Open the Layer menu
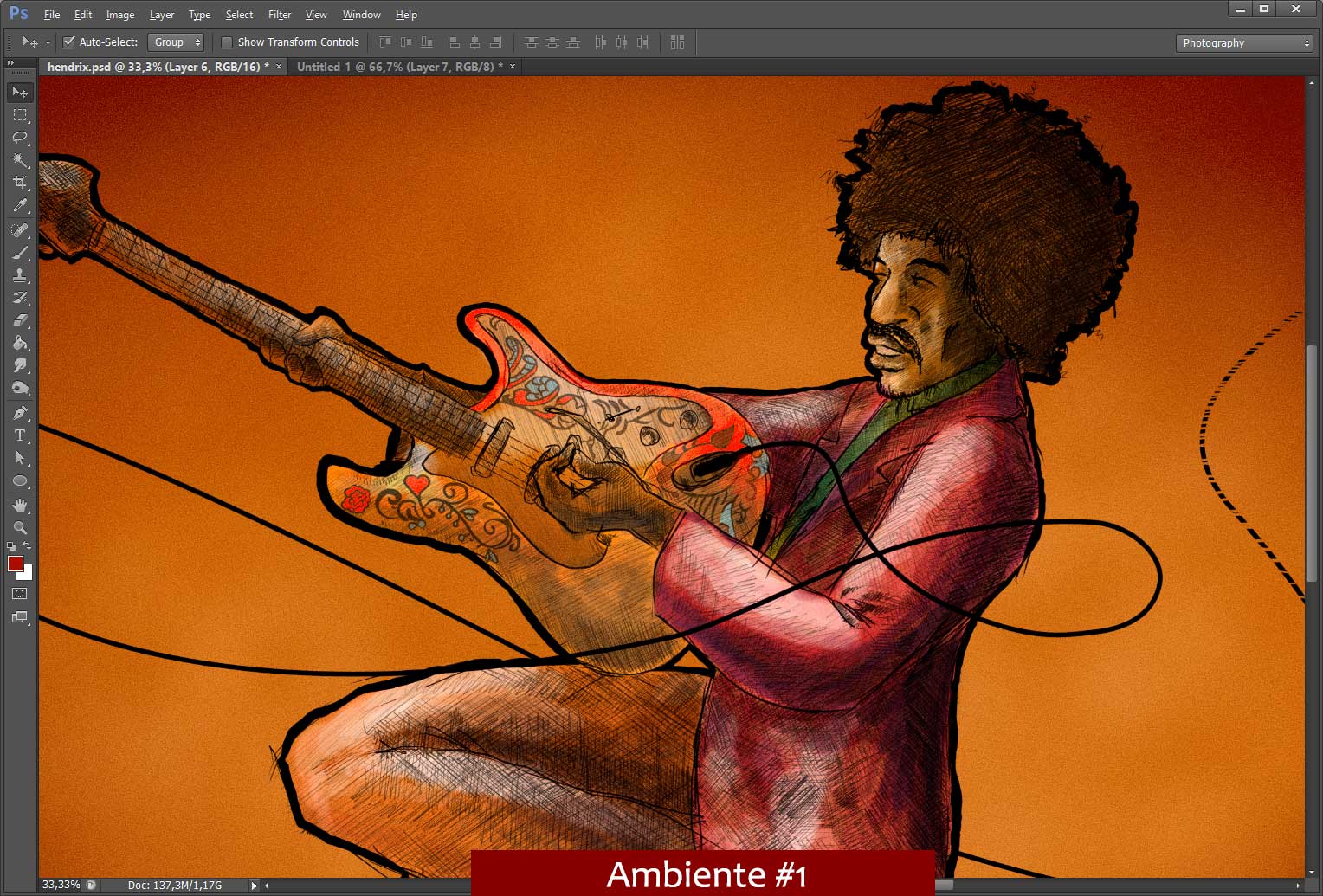The width and height of the screenshot is (1323, 896). pos(162,15)
